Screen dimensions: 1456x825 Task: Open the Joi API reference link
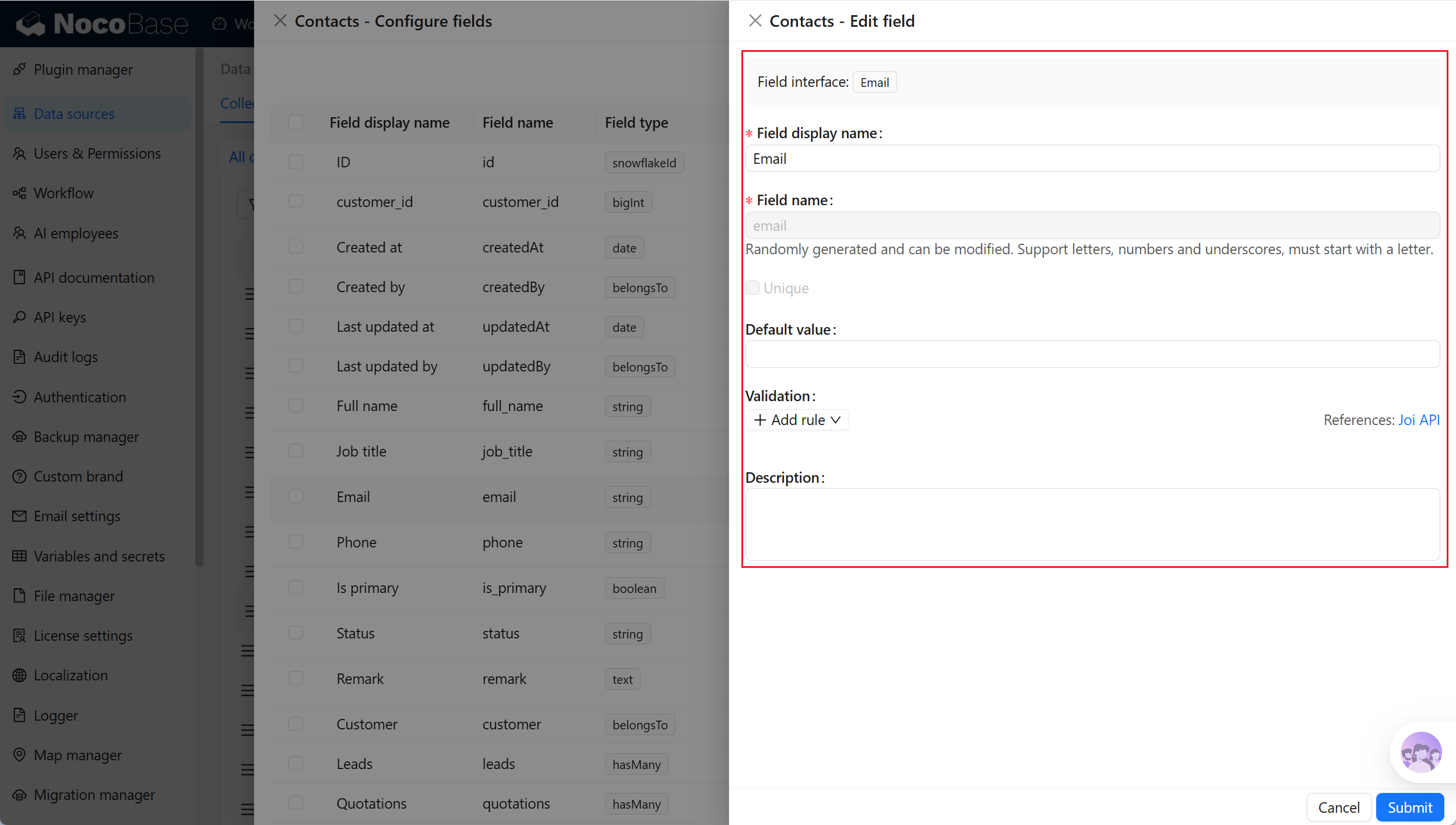[1419, 420]
